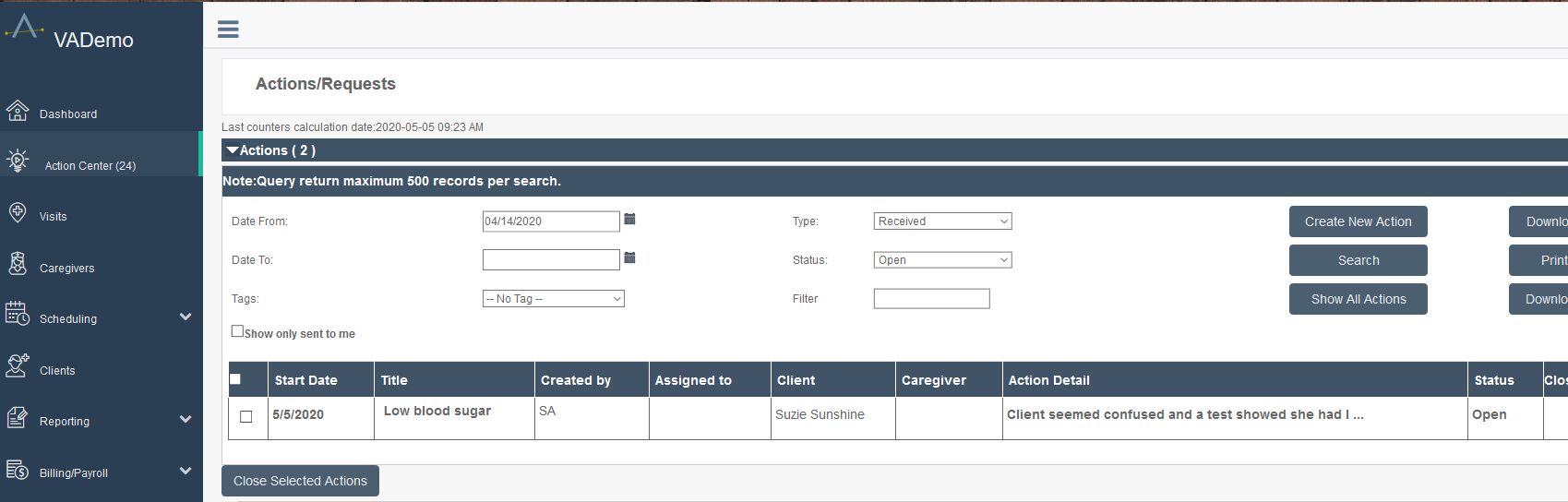
Task: Open the Tags dropdown showing No Tag
Action: [x=554, y=299]
